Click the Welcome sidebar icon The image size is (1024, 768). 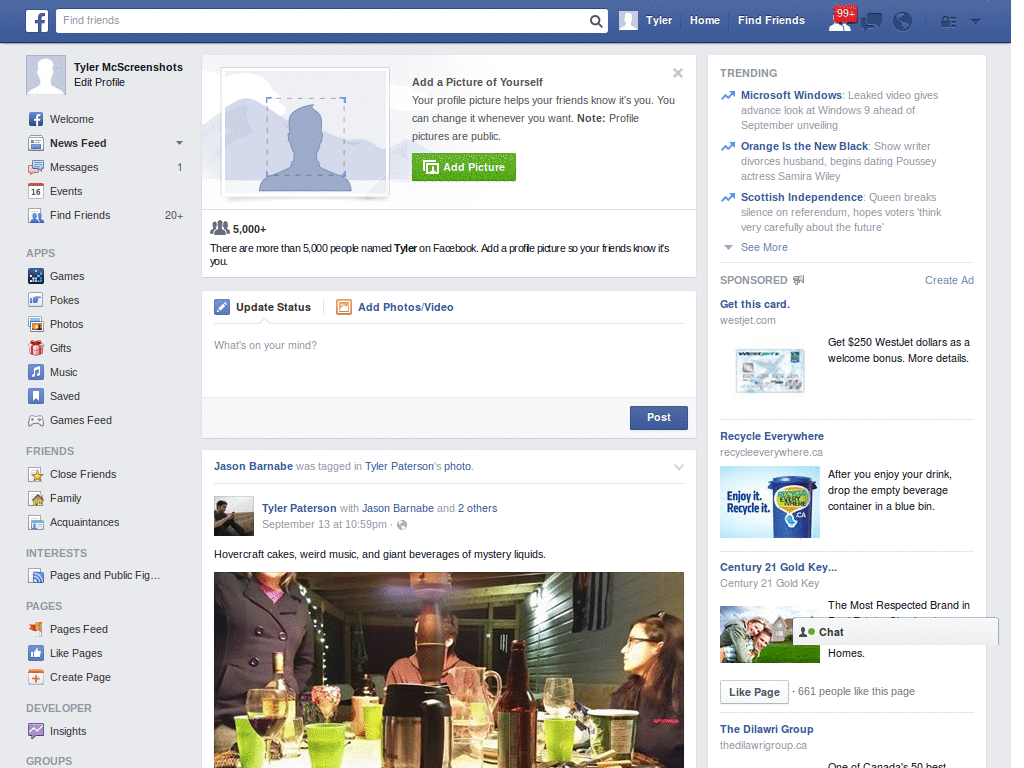[36, 119]
